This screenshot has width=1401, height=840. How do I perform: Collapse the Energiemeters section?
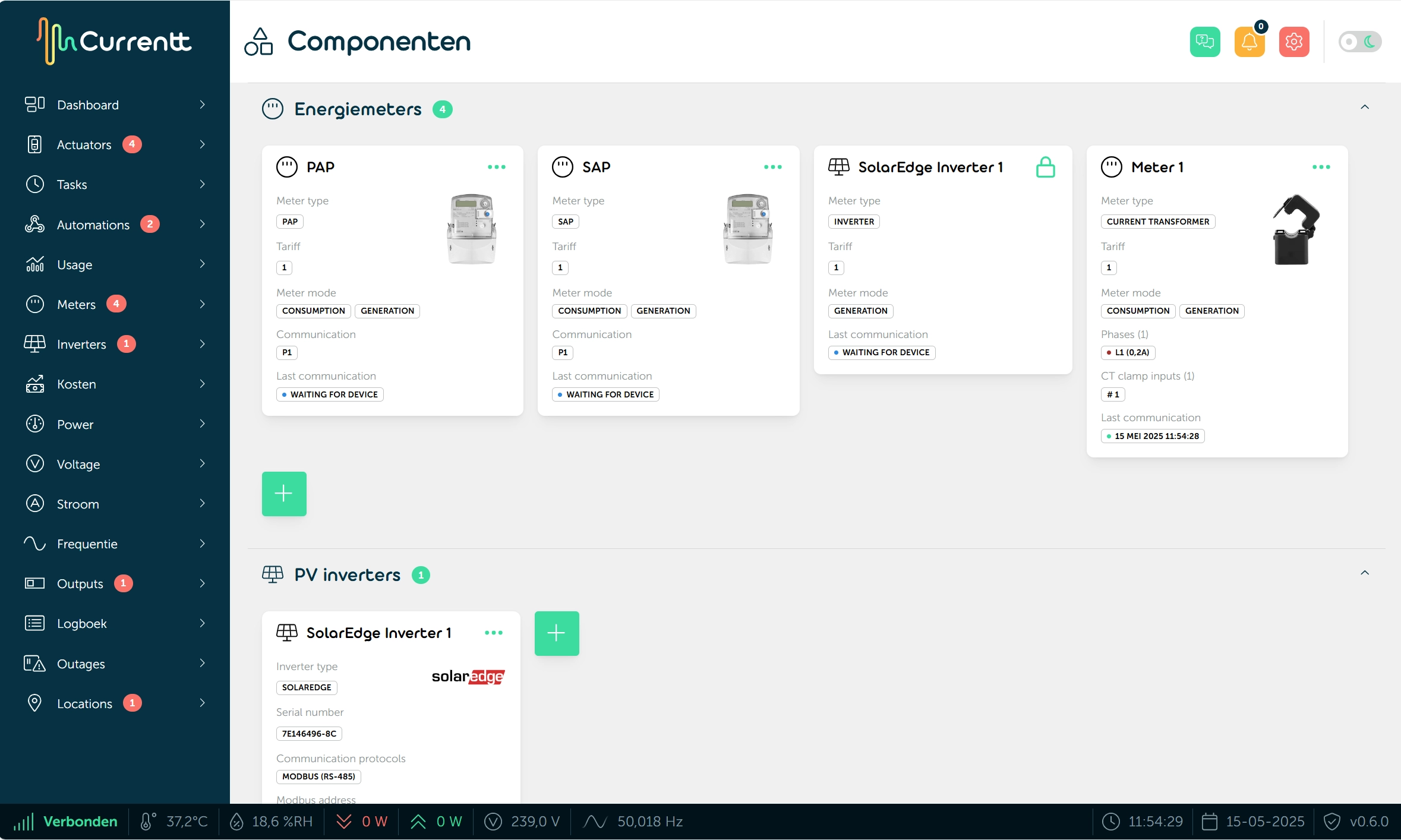coord(1364,107)
